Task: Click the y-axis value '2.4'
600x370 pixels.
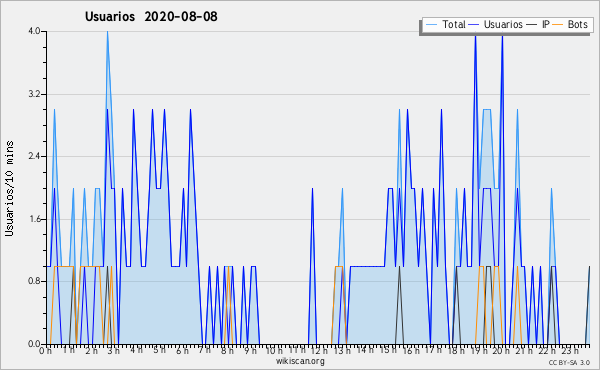Action: coord(34,156)
